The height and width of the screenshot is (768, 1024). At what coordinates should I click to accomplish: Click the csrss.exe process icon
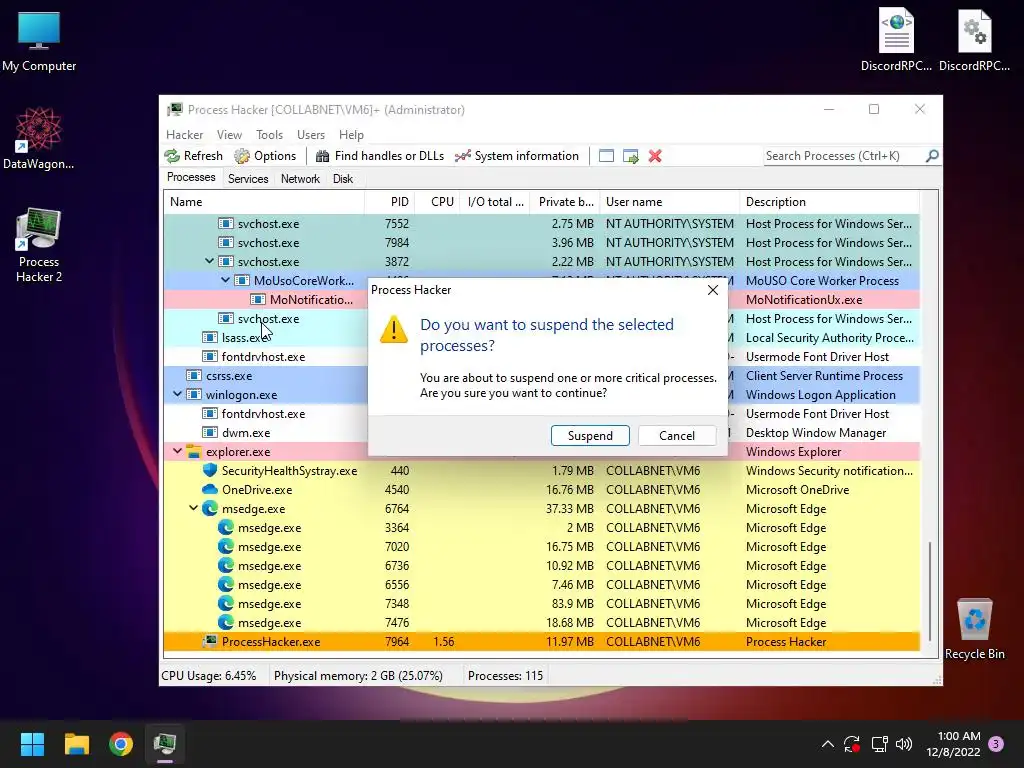click(194, 376)
